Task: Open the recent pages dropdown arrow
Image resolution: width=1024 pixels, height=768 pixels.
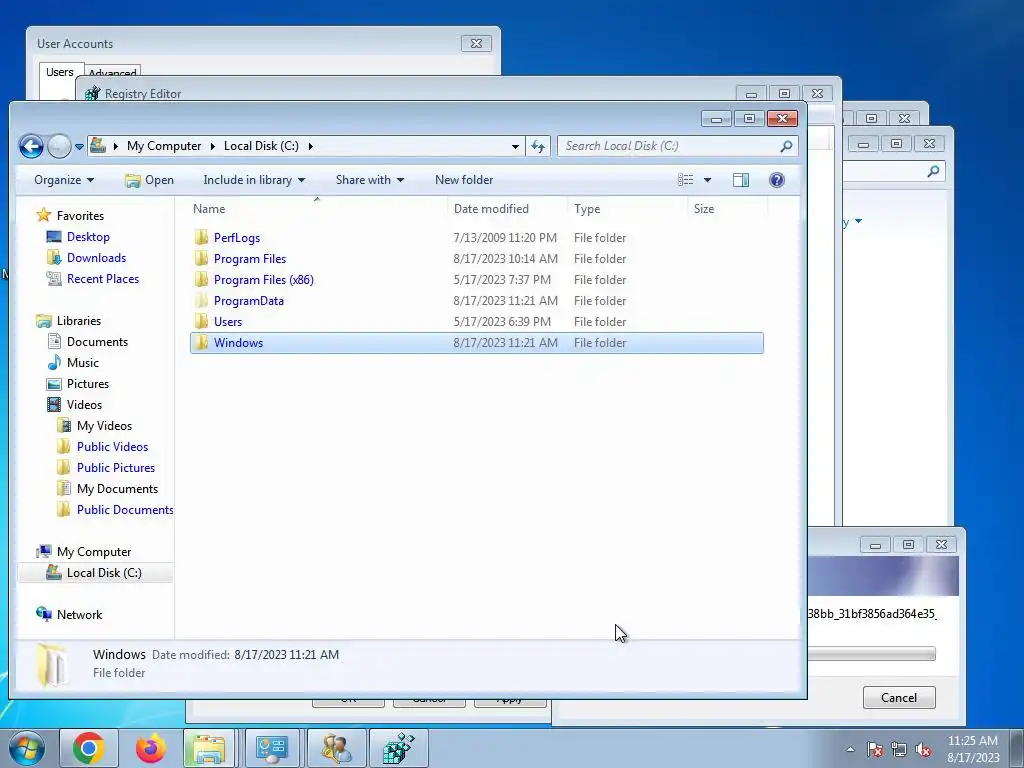Action: point(79,147)
